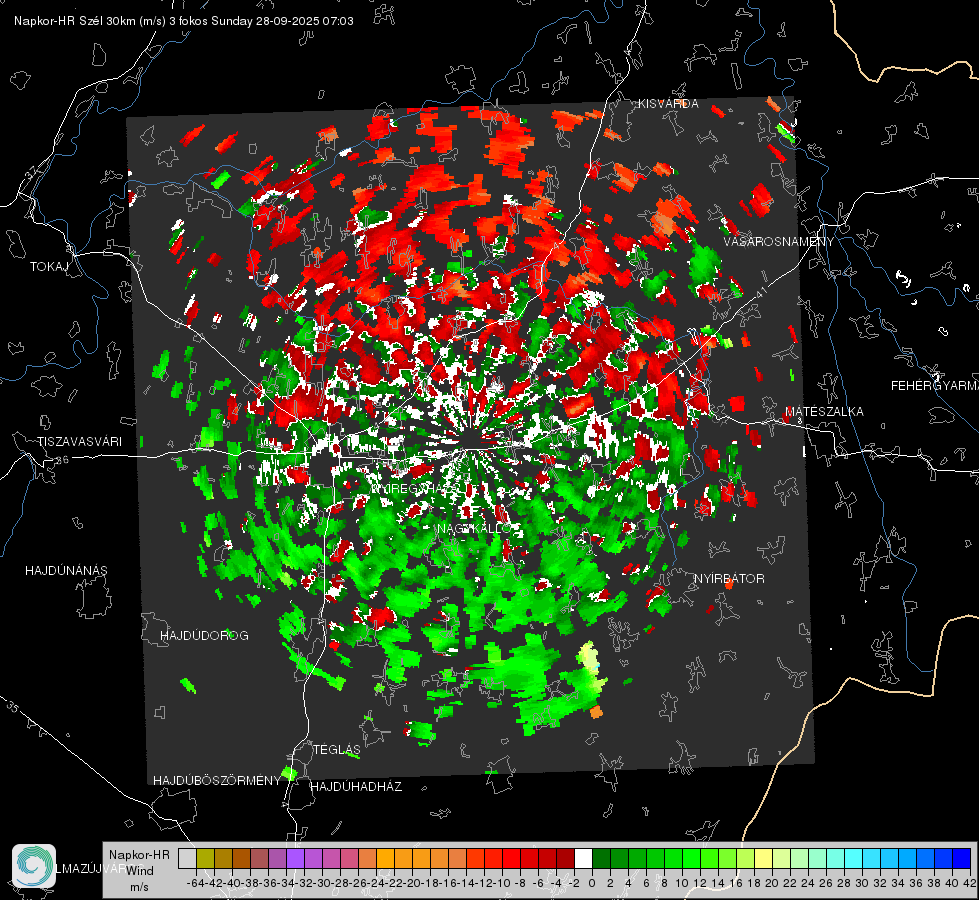
Task: Click the HAJDÚNÁNÁS town label
Action: 66,571
